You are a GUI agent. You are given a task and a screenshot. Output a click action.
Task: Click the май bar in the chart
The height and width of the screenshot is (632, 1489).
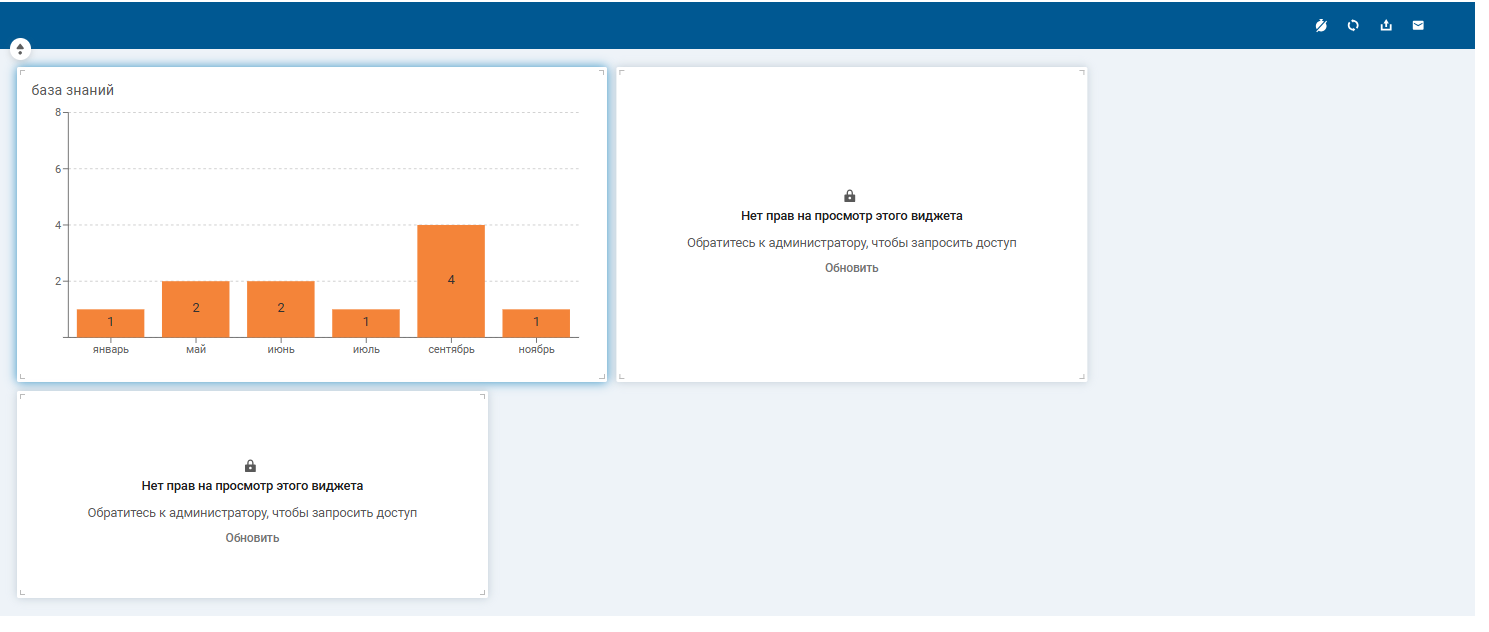196,309
